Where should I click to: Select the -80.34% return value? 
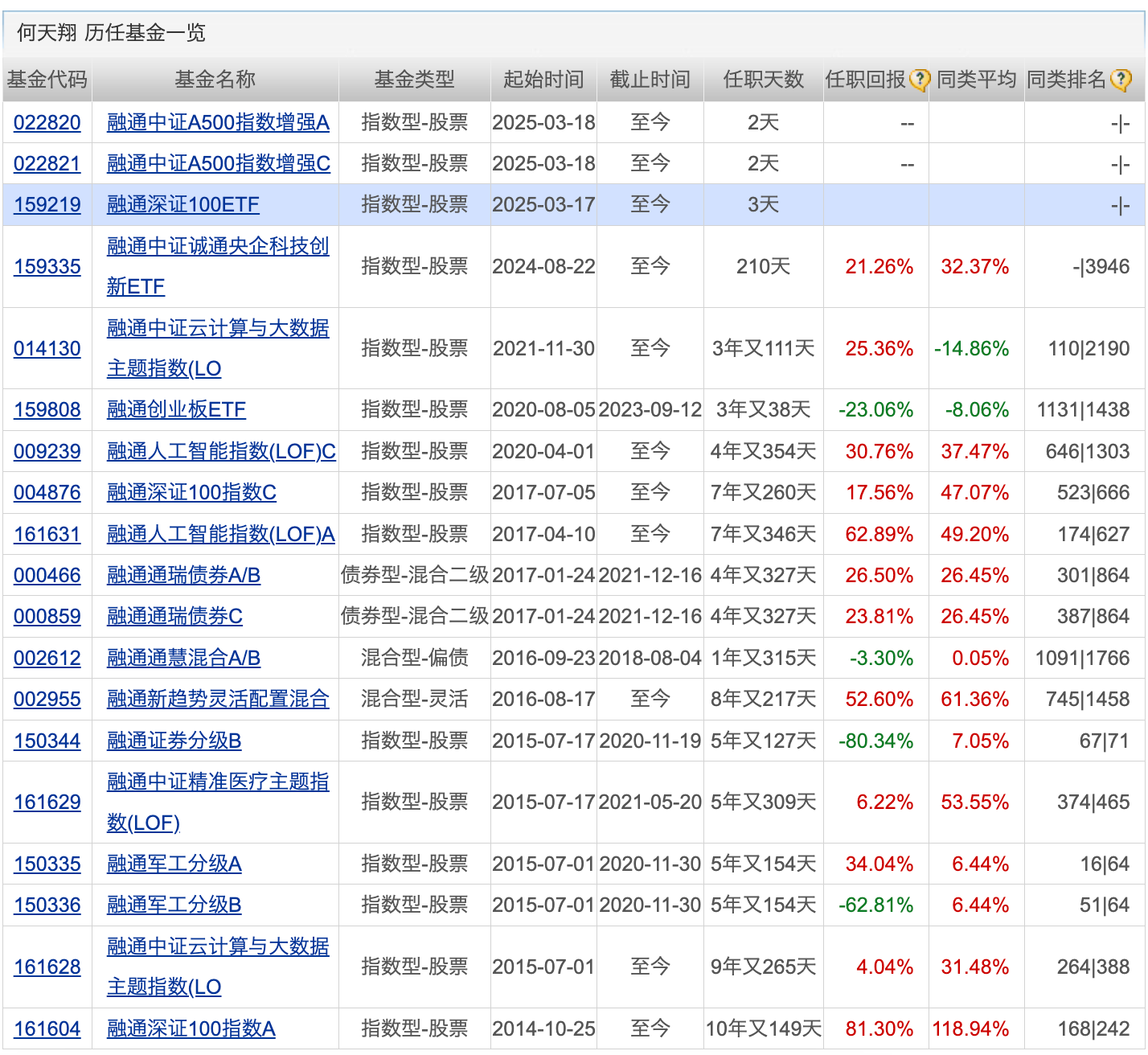(x=875, y=741)
